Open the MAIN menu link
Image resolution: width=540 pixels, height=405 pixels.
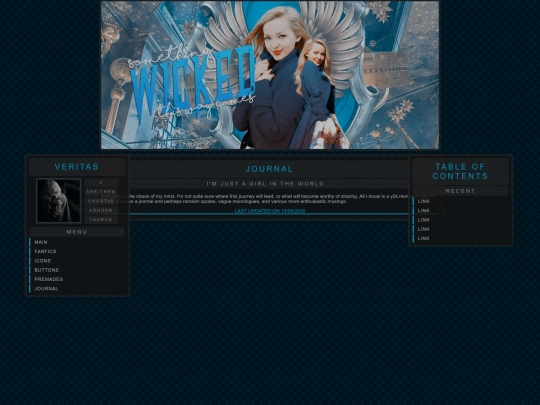point(41,242)
